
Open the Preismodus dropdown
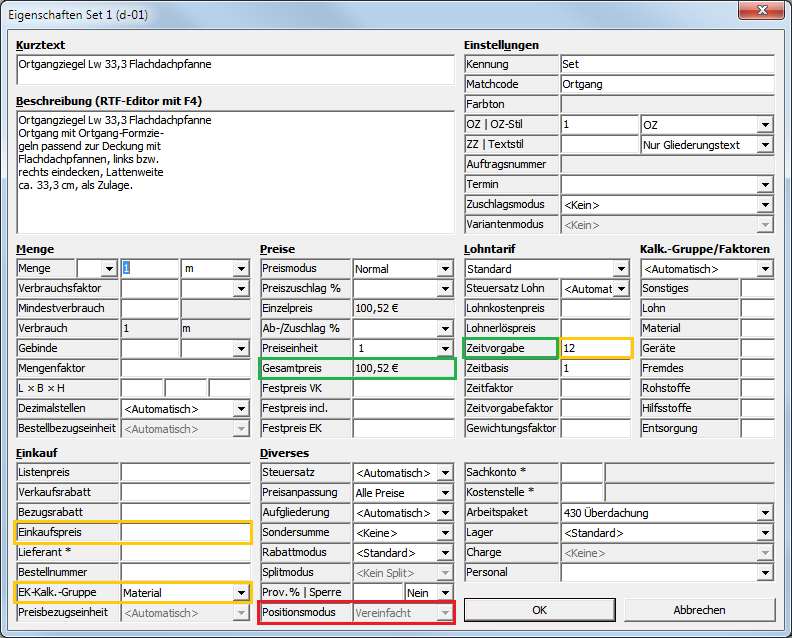click(444, 269)
